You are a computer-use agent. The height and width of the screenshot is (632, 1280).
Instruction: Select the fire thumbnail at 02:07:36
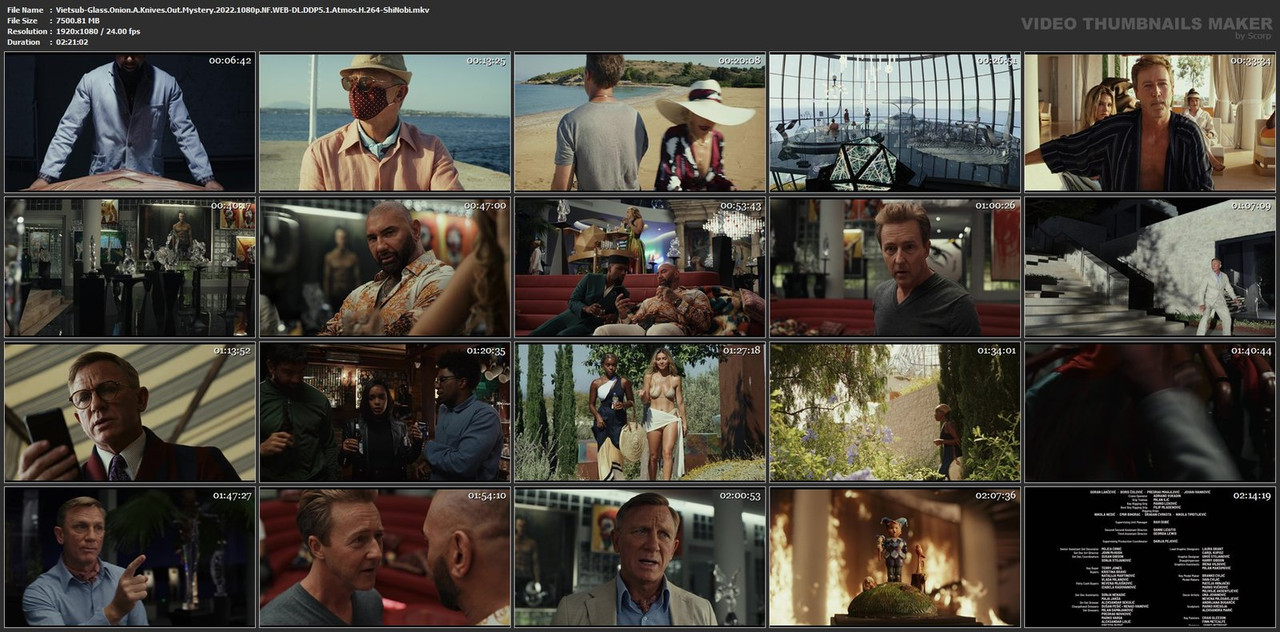(x=895, y=557)
